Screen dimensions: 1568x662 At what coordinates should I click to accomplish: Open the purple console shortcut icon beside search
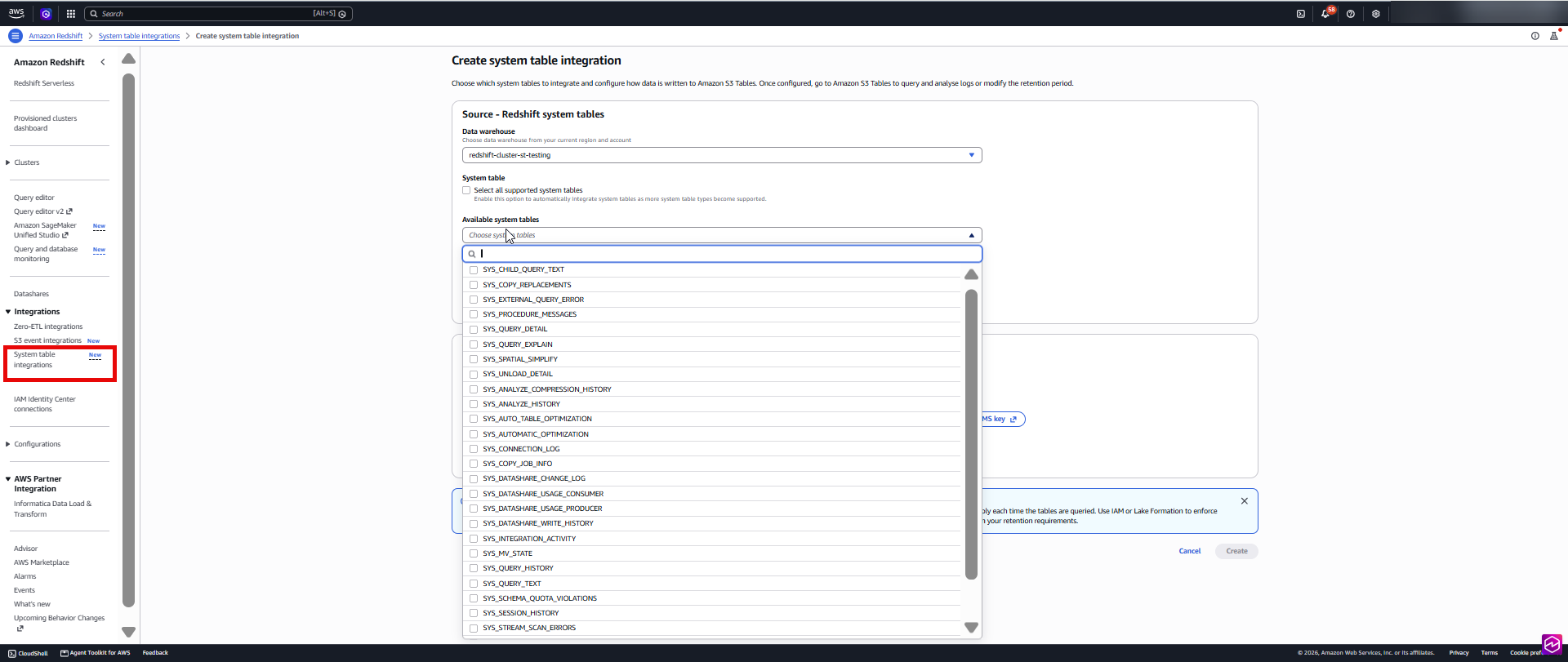[x=46, y=14]
